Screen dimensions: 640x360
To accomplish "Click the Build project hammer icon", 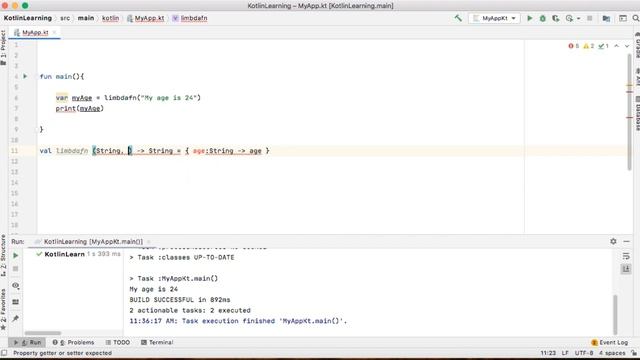I will tap(458, 18).
